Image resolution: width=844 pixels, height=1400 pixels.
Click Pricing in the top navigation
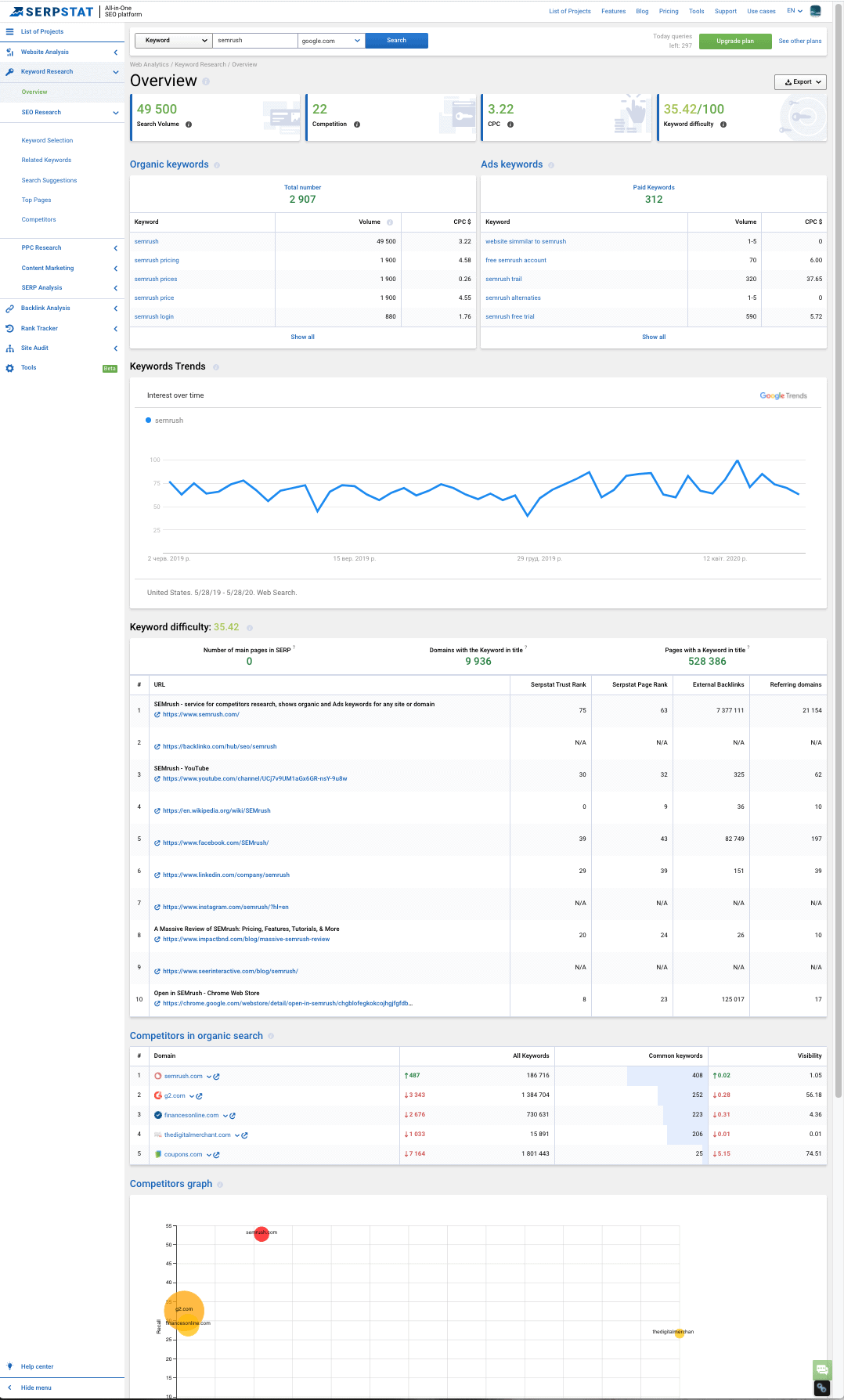(x=669, y=12)
